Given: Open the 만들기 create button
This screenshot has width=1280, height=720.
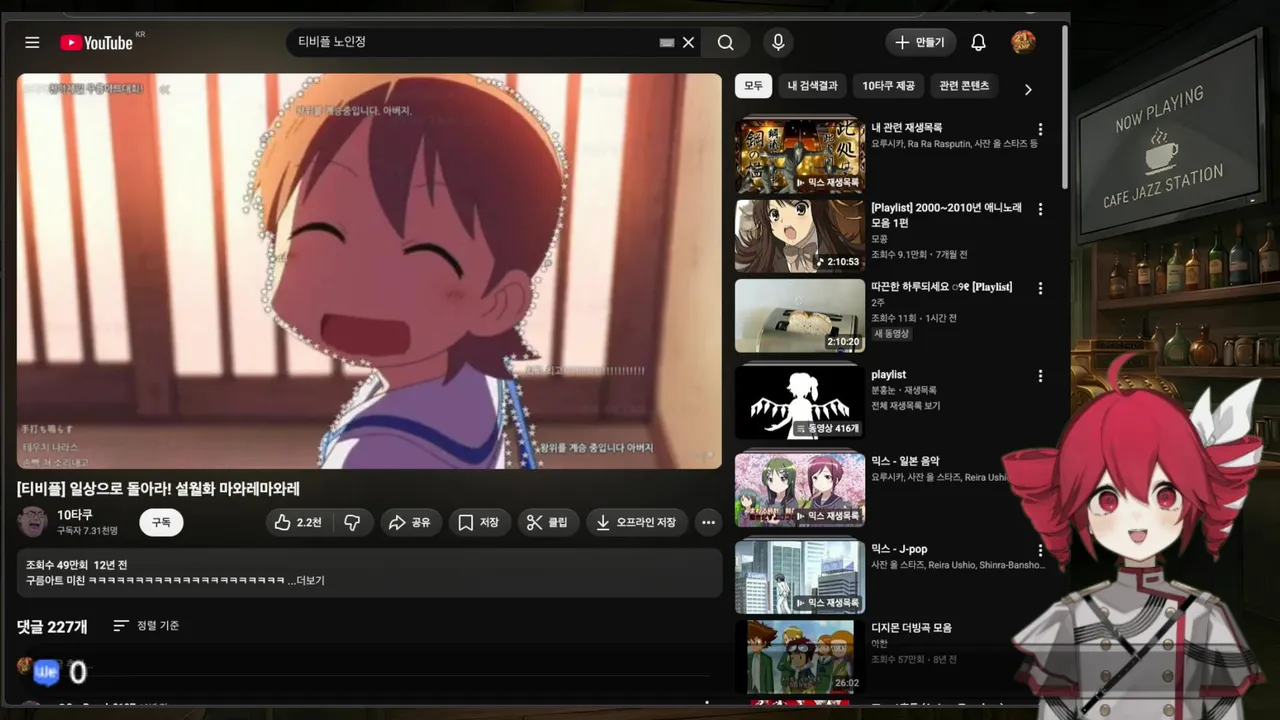Looking at the screenshot, I should tap(920, 42).
